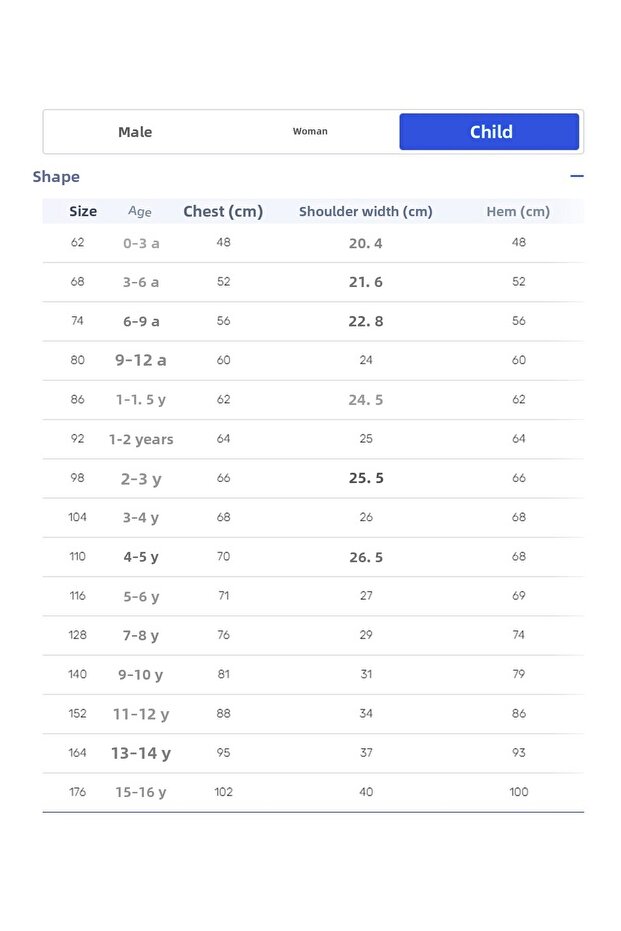621x931 pixels.
Task: Click the 9-12 a age cell
Action: pos(141,360)
